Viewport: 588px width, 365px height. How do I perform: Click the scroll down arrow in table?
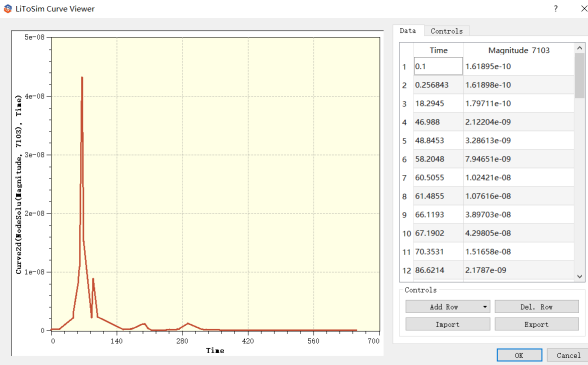click(579, 276)
